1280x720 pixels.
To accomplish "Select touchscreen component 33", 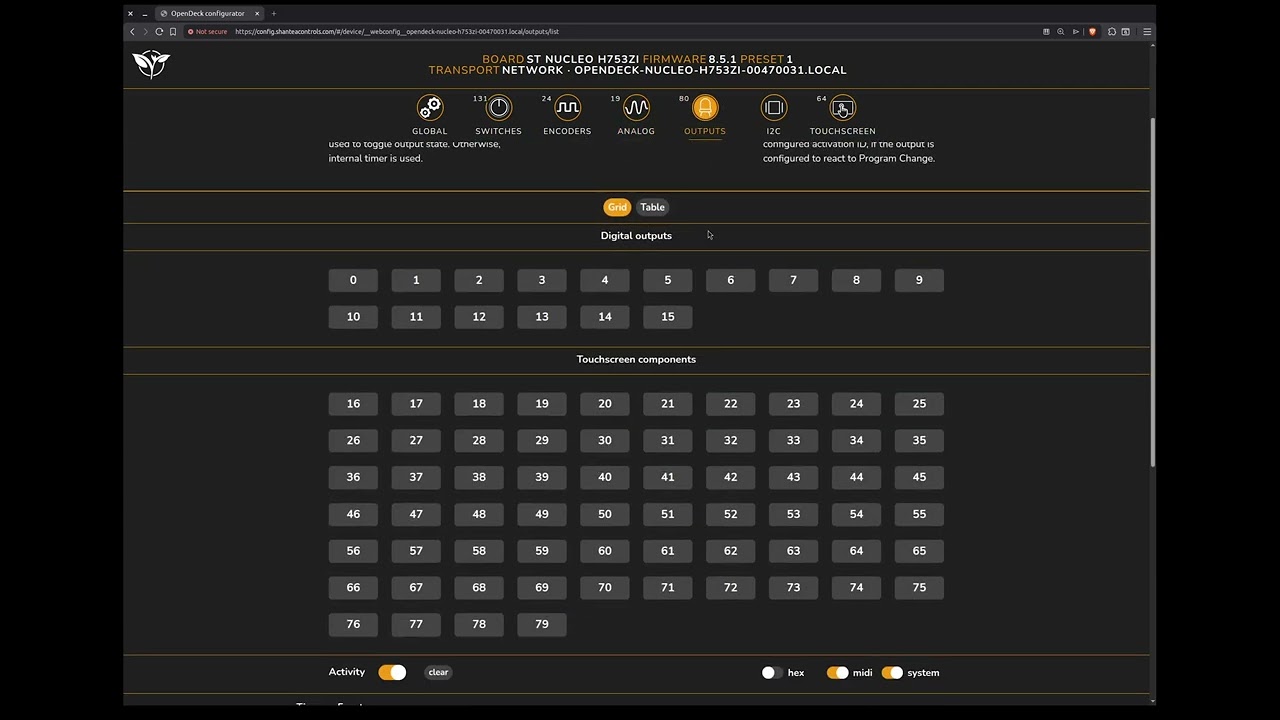I will click(x=793, y=440).
